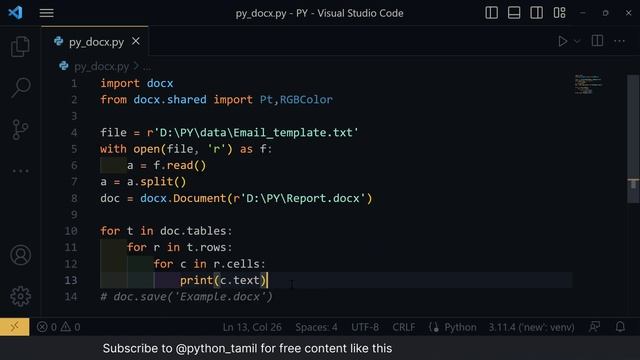Toggle the secondary side bar layout button
The image size is (640, 360).
(536, 13)
